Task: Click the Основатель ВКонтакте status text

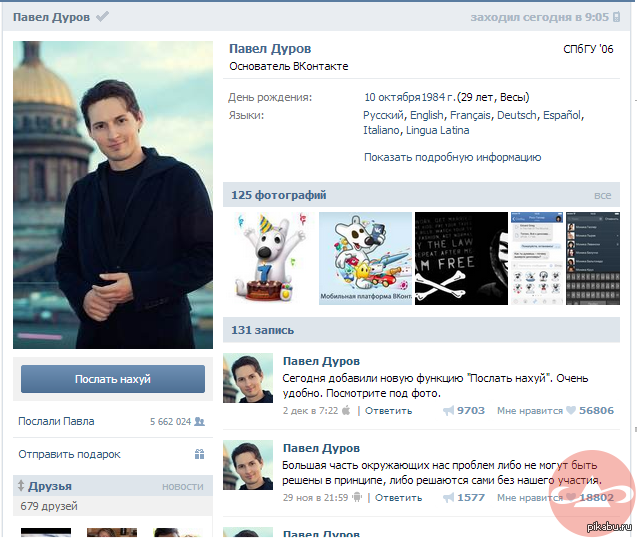Action: point(288,66)
